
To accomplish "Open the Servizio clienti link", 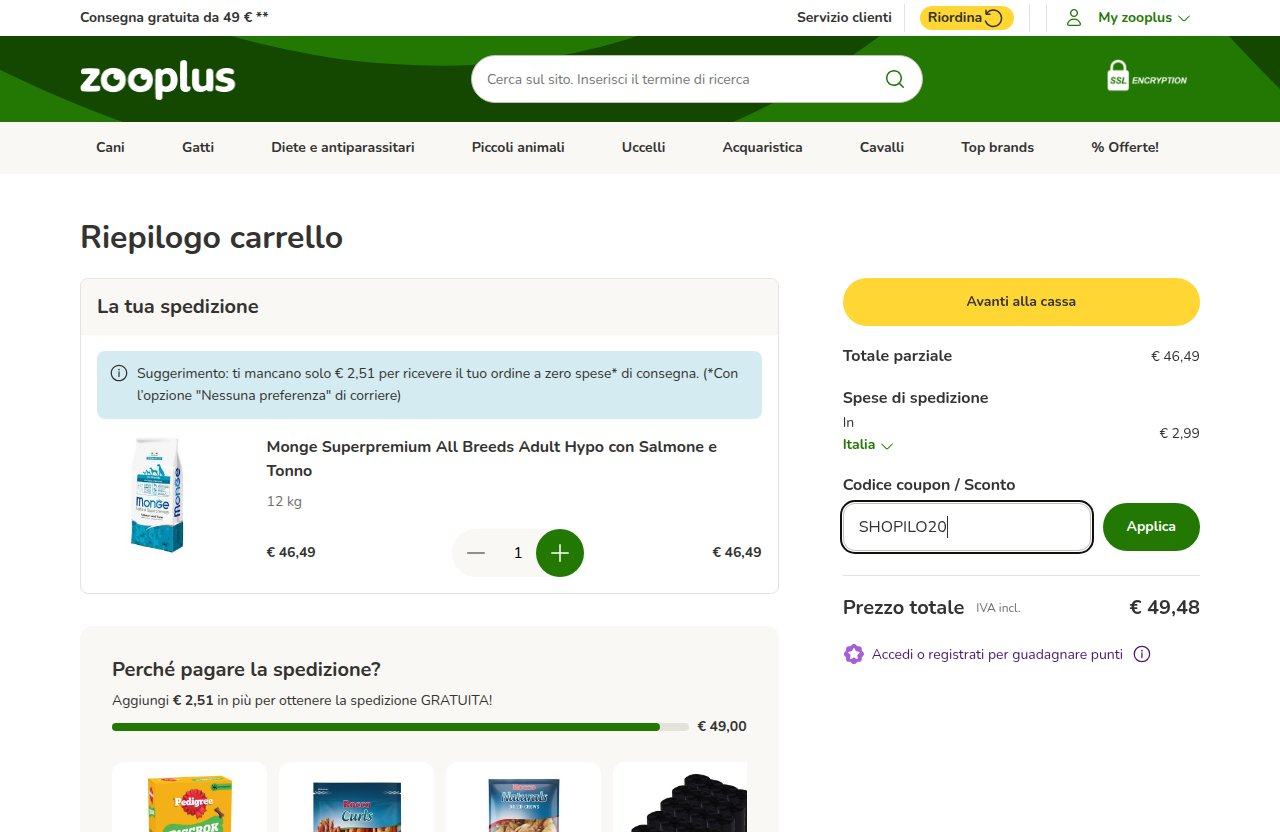I will click(844, 17).
